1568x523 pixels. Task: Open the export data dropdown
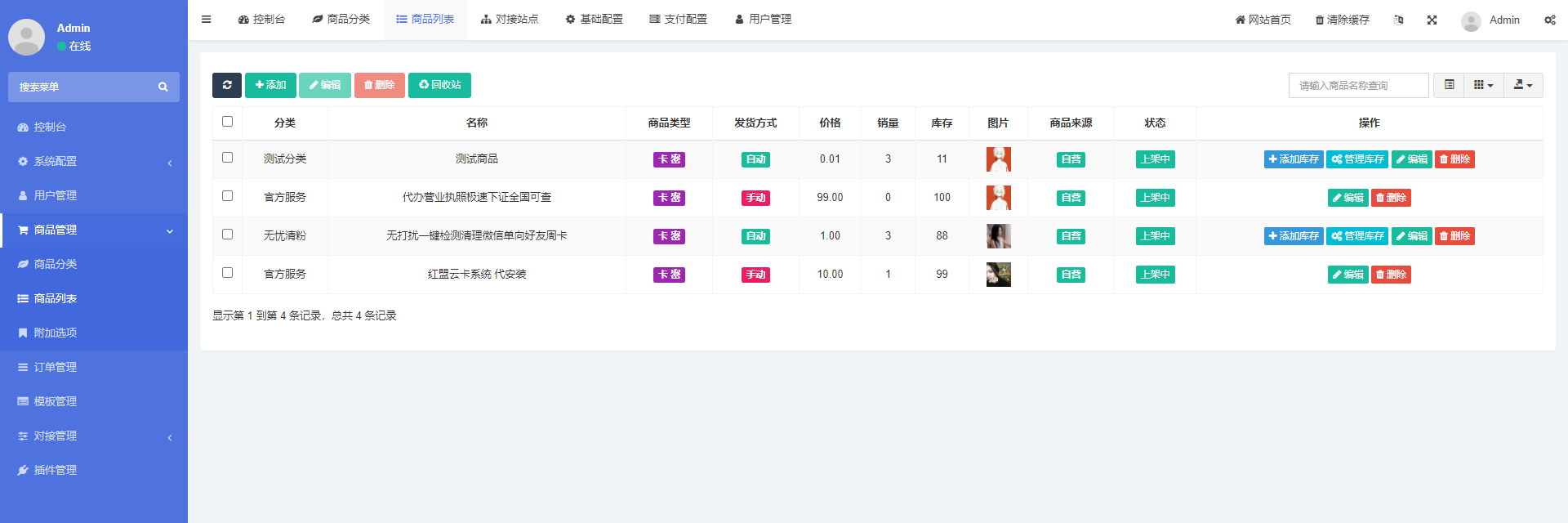pos(1522,85)
